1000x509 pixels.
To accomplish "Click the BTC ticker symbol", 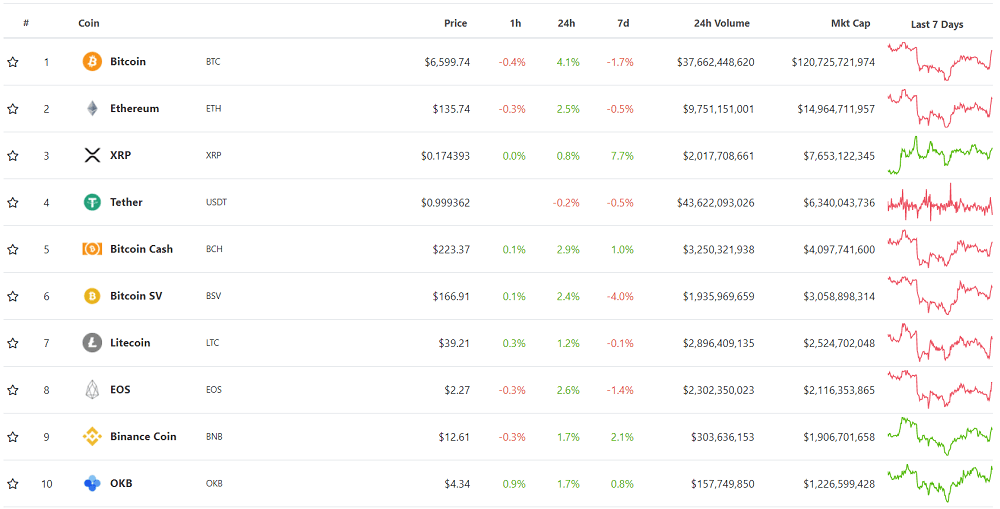I will [x=213, y=62].
